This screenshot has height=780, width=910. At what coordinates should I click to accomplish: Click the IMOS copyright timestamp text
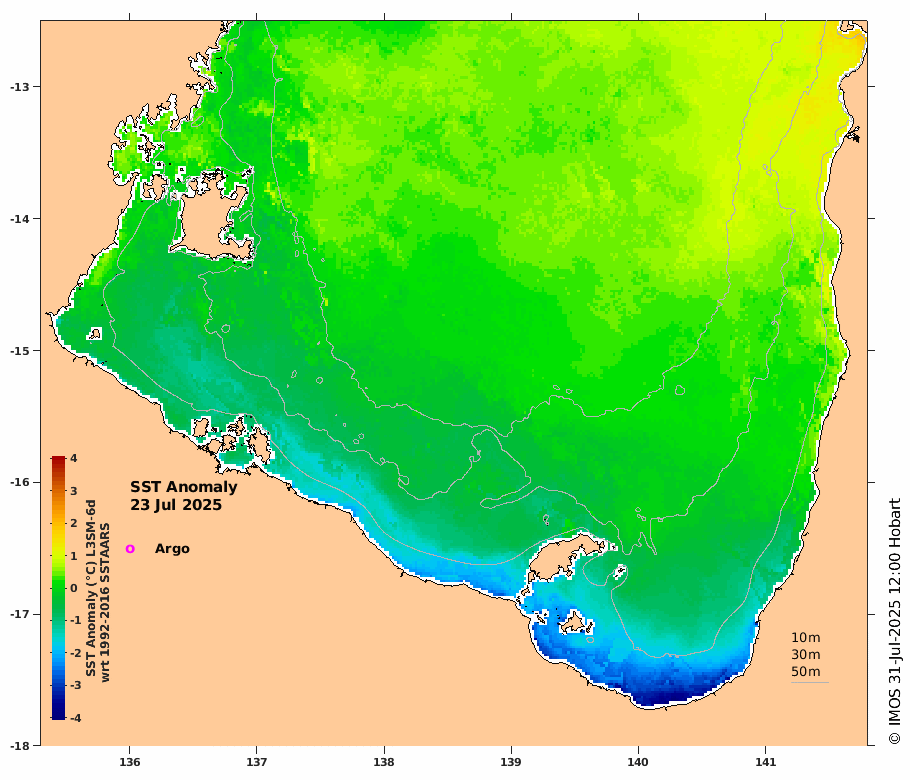895,621
